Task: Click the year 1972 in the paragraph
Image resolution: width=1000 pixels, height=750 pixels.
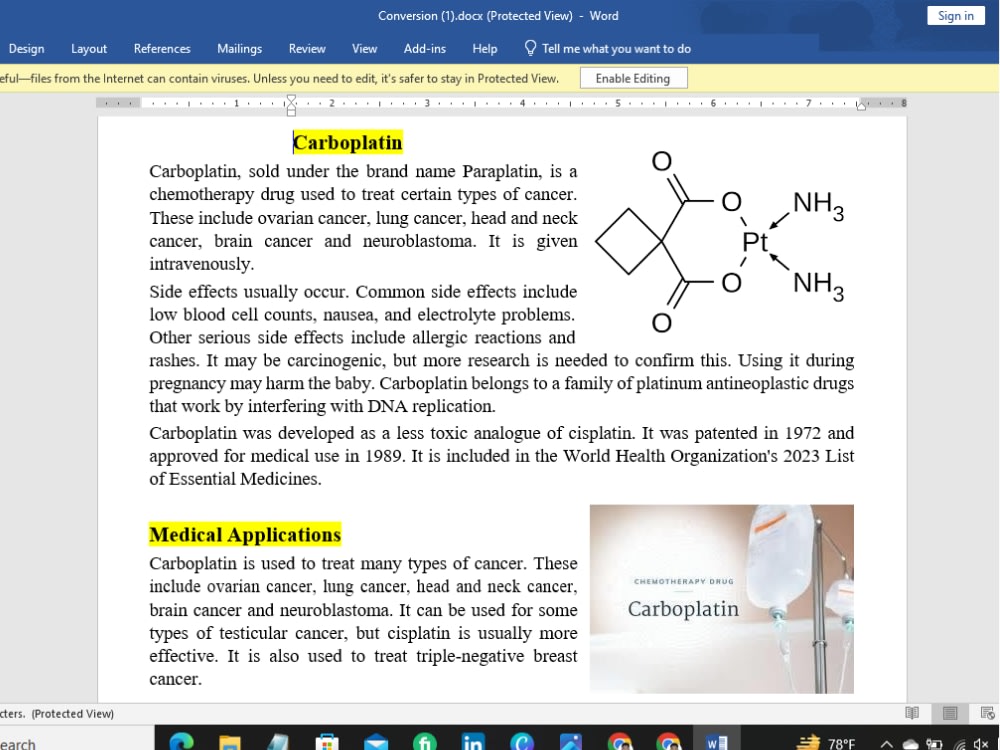Action: point(802,433)
